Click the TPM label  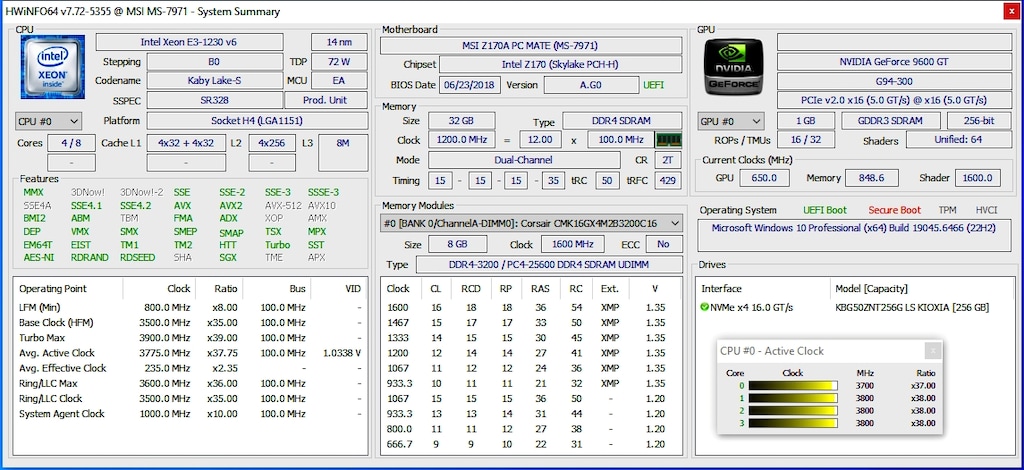948,210
